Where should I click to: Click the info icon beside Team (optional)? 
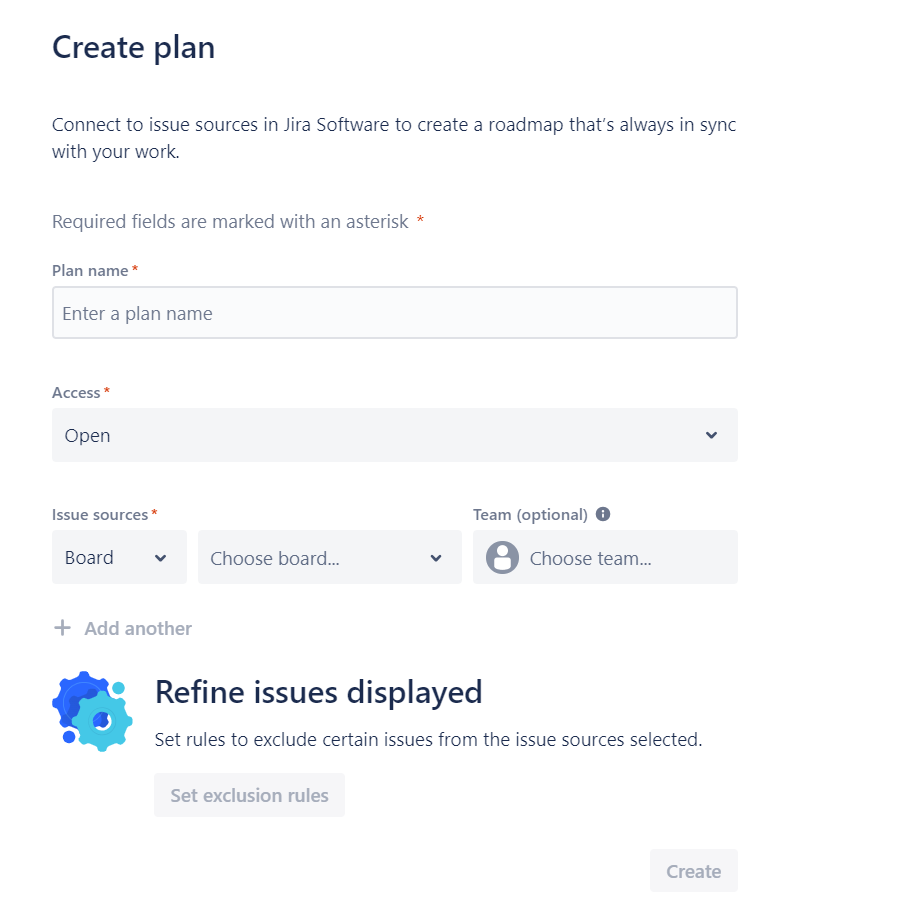point(603,514)
